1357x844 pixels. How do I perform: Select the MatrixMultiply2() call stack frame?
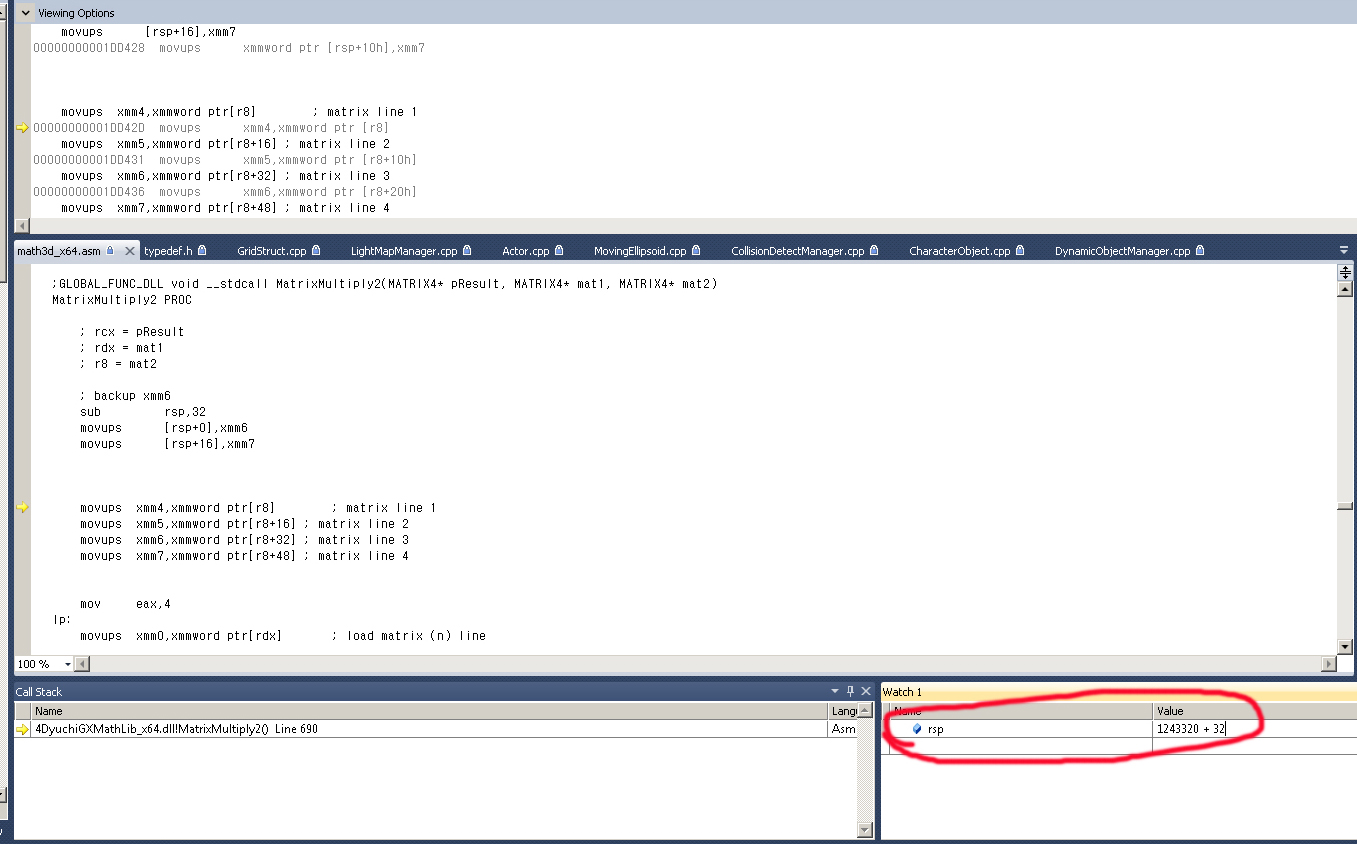(x=176, y=729)
